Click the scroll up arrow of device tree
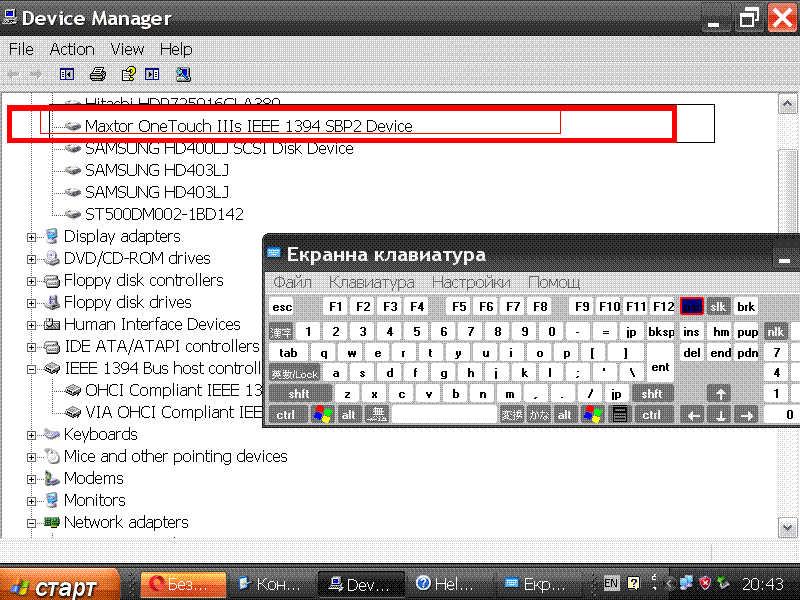 coord(787,104)
